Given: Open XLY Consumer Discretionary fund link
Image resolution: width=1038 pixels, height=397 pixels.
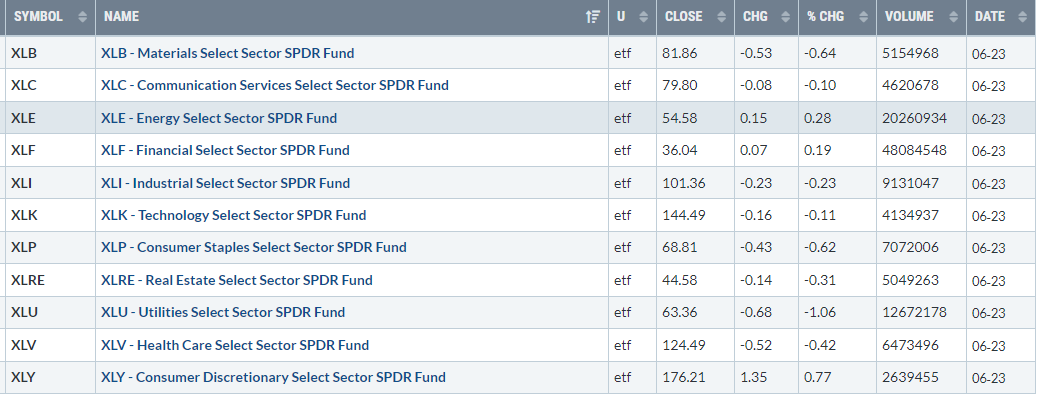Looking at the screenshot, I should point(273,377).
